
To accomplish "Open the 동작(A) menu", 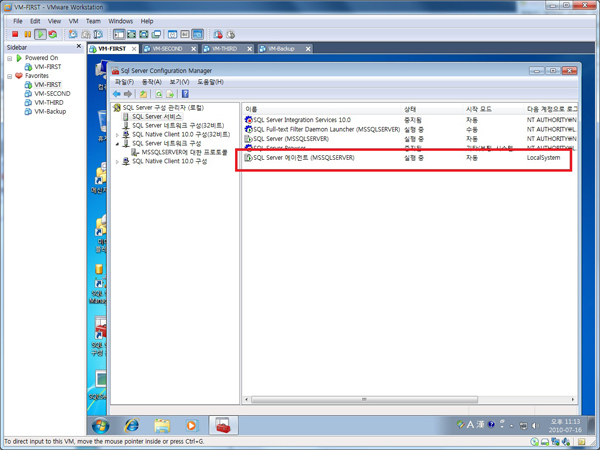I will click(152, 82).
